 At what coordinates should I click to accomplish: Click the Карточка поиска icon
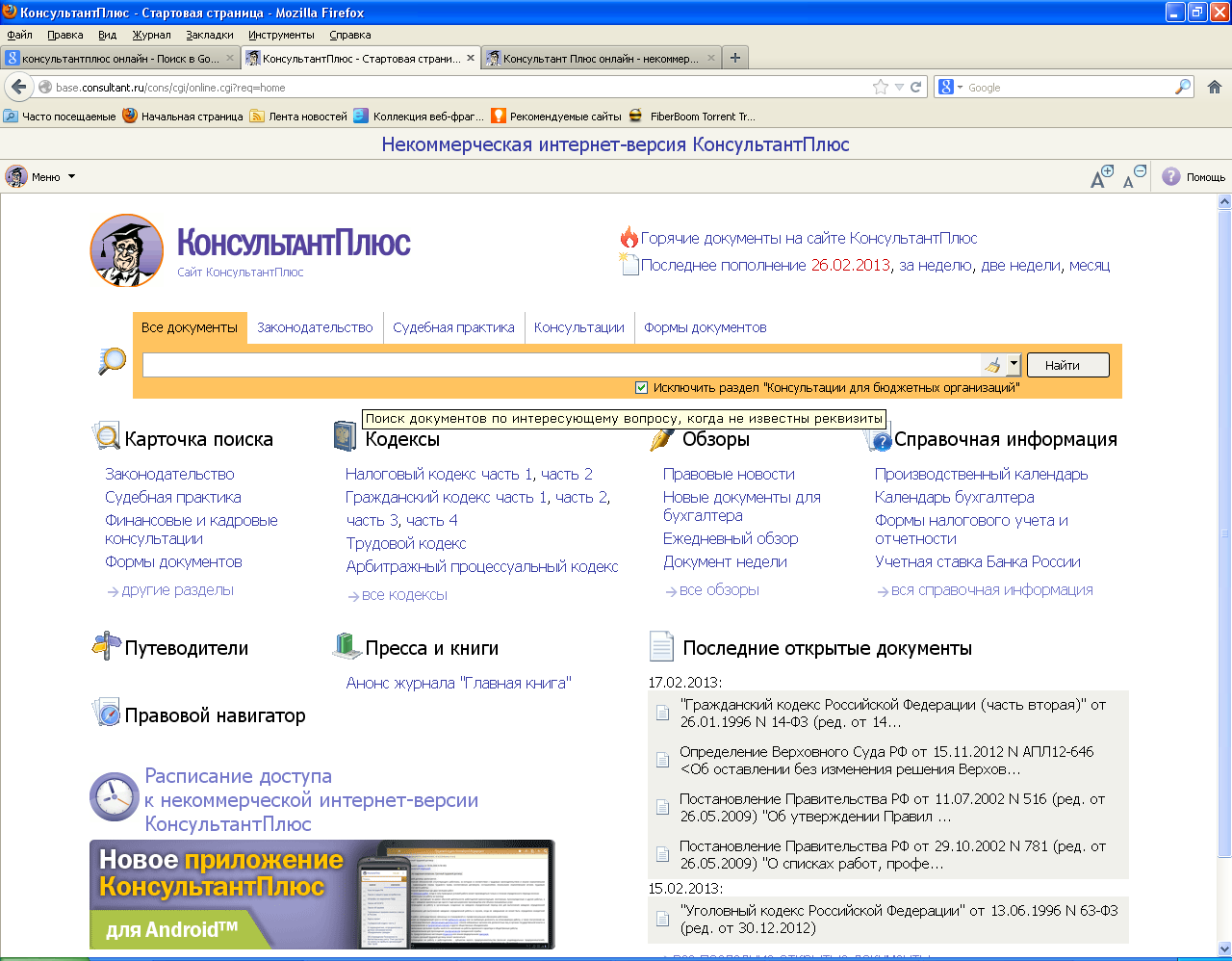pos(106,436)
